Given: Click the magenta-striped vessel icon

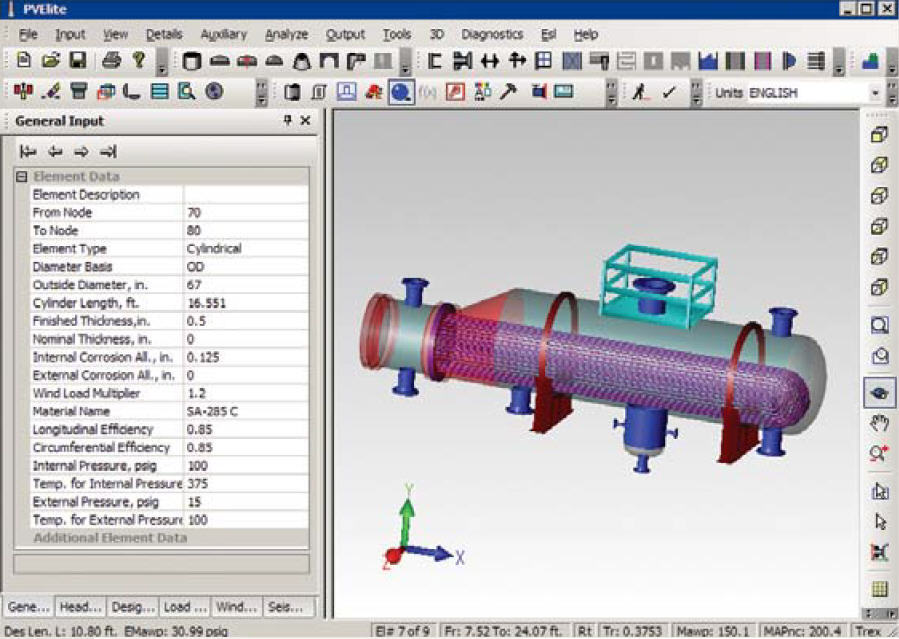Looking at the screenshot, I should [x=762, y=61].
